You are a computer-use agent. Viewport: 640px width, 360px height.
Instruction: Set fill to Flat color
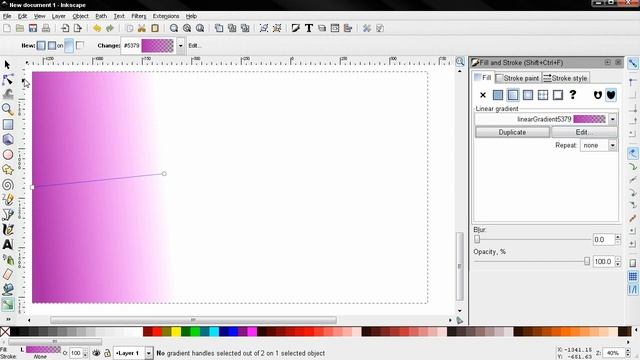pos(498,95)
